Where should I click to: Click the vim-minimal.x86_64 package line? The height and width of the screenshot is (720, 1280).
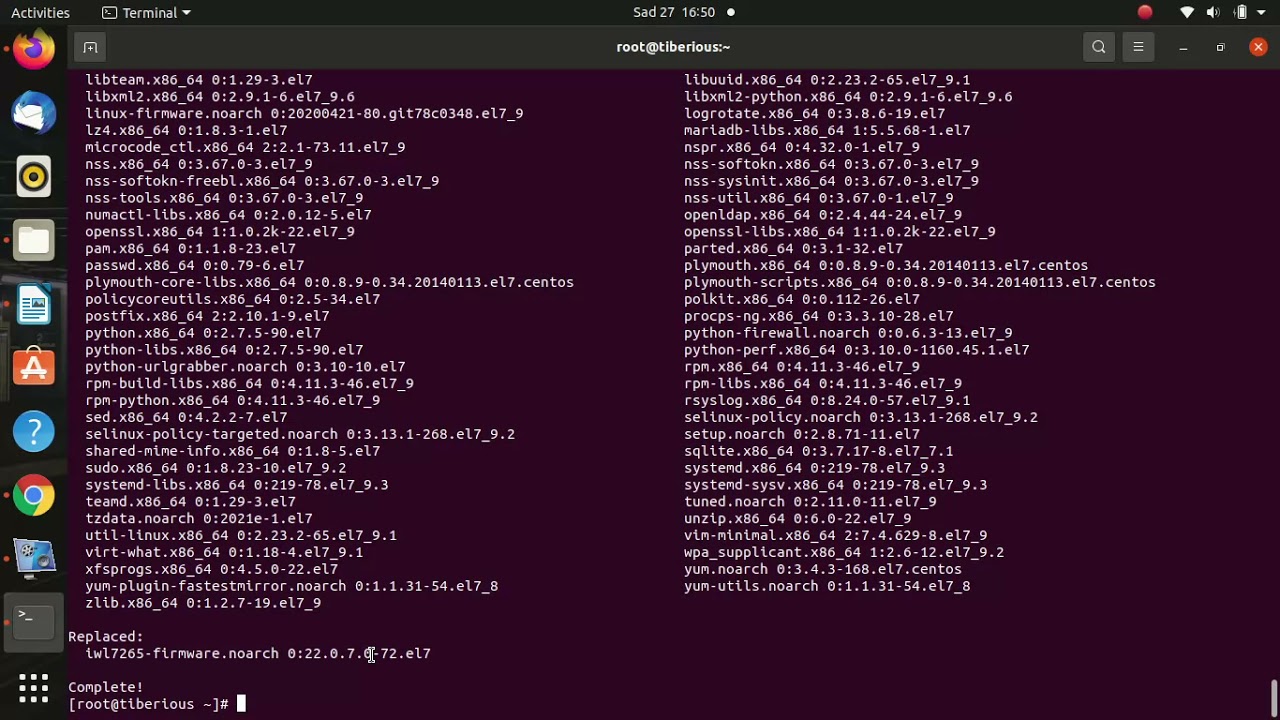[x=835, y=535]
